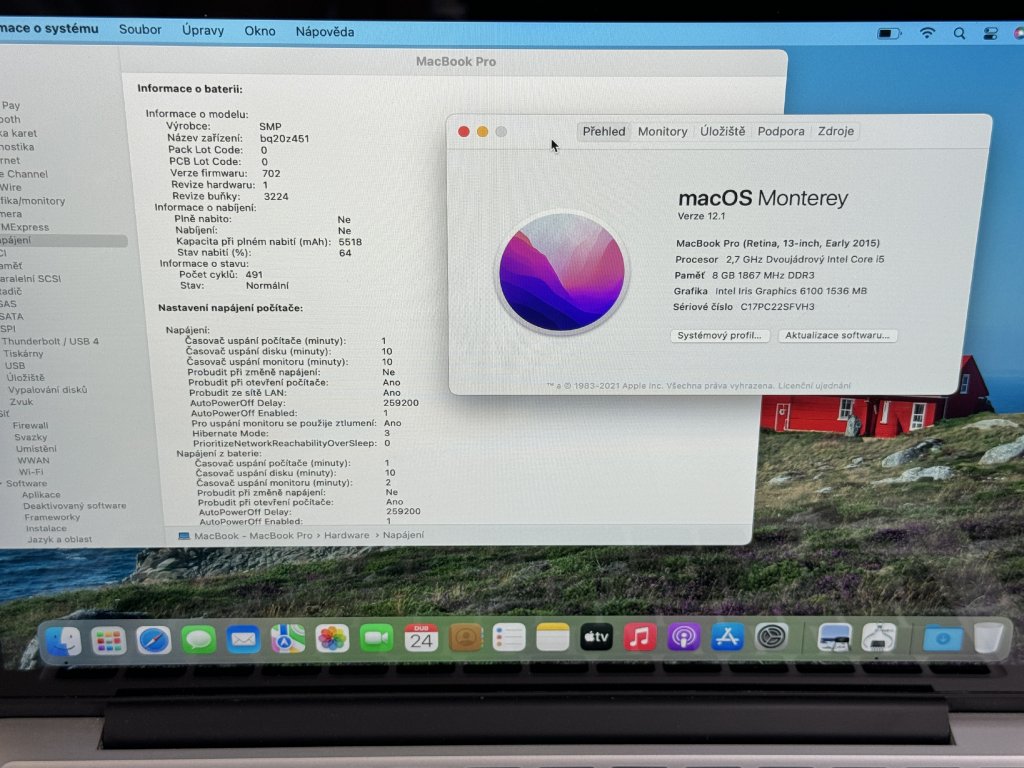Open Reminders app in the Dock
This screenshot has width=1024, height=768.
point(509,637)
